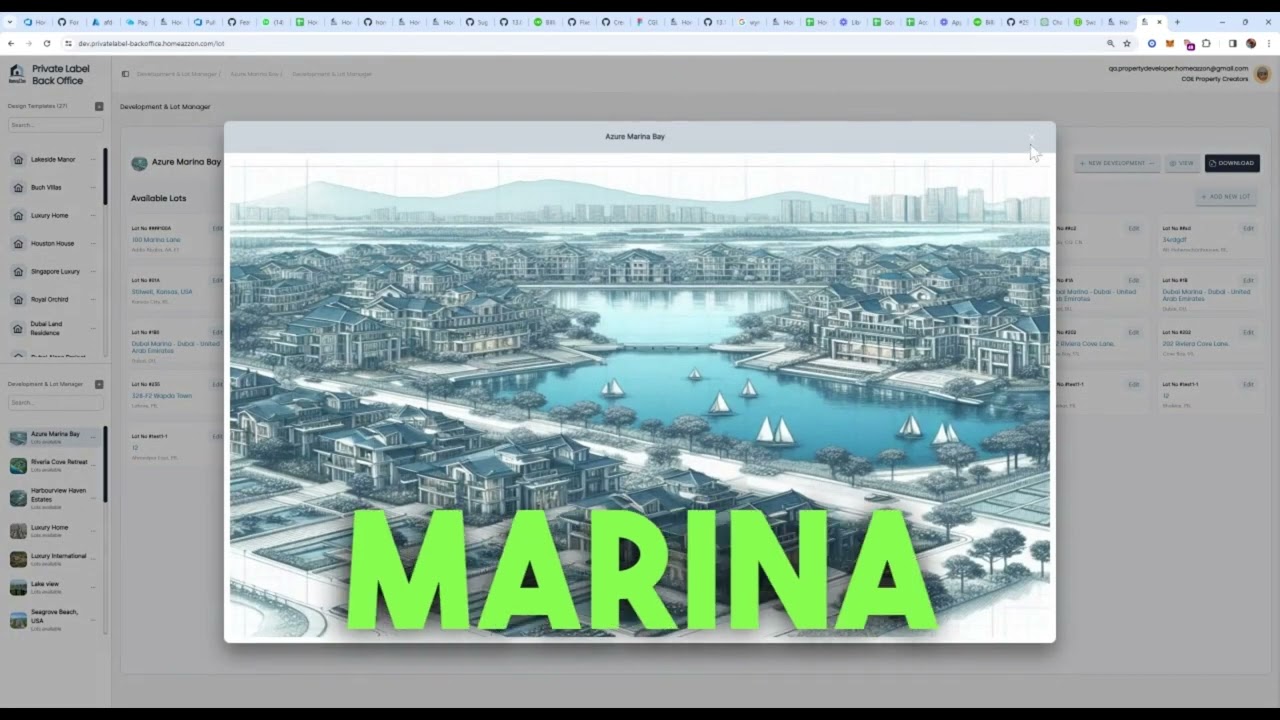This screenshot has width=1280, height=720.
Task: Open options menu for Singapore Luxury
Action: tap(93, 271)
